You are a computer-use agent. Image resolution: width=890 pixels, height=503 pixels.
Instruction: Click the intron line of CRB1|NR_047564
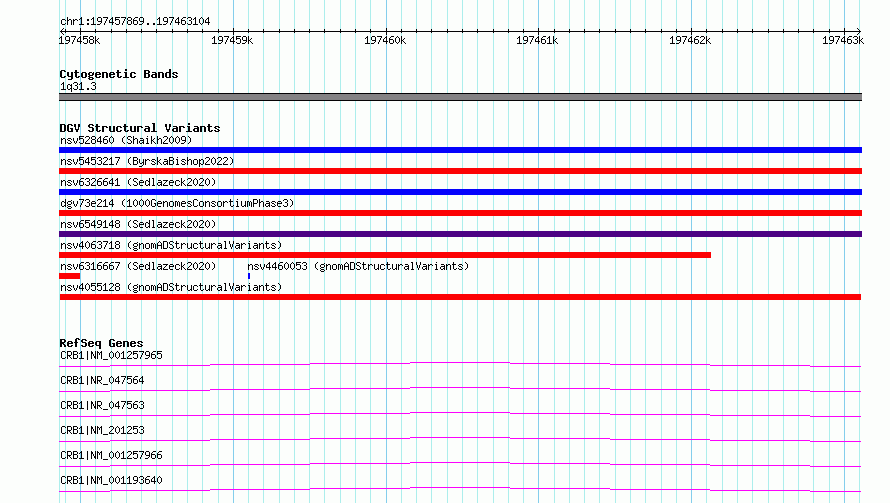(460, 388)
